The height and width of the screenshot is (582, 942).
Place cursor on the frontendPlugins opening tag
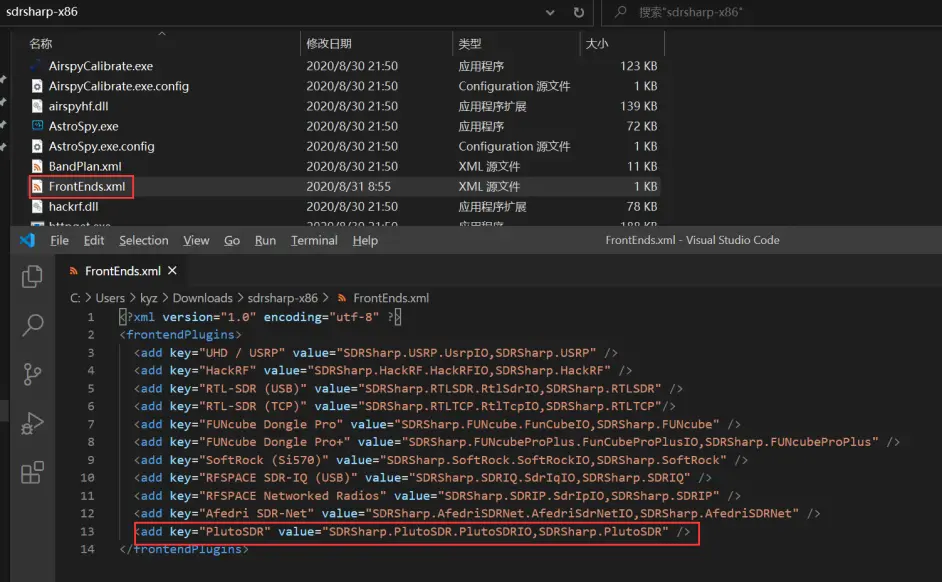180,335
